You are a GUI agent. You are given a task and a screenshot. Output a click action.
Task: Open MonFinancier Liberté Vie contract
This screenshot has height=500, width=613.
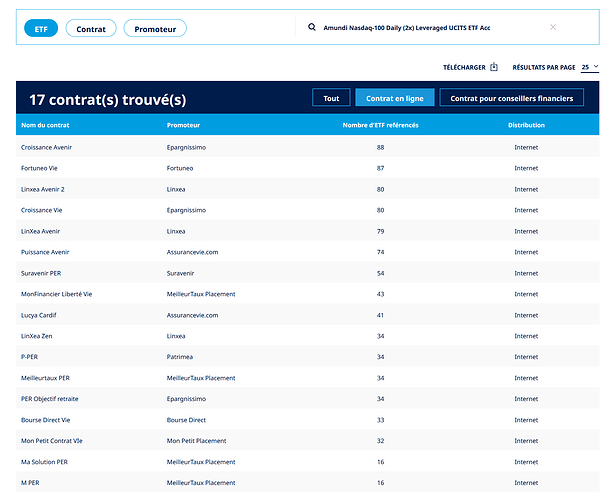click(x=57, y=294)
